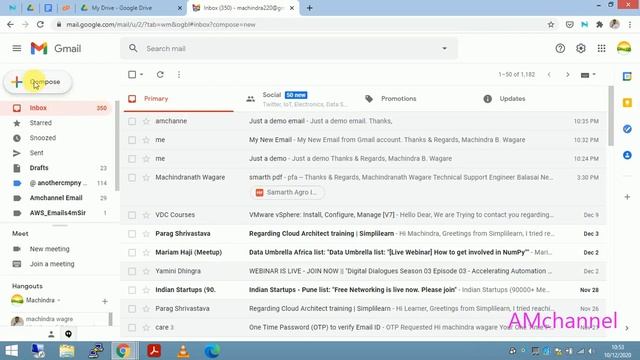Image resolution: width=640 pixels, height=360 pixels.
Task: Start a new Hangouts conversation plus
Action: (x=105, y=301)
